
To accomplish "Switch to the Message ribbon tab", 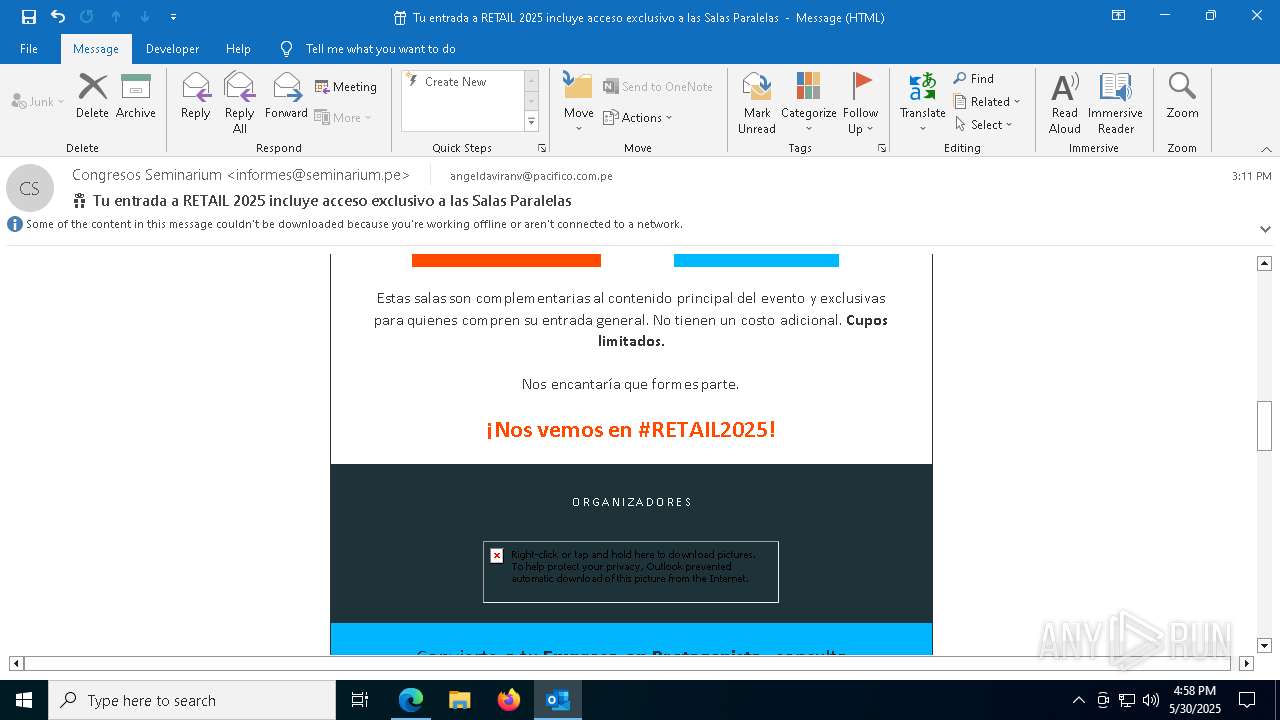I will click(x=96, y=49).
